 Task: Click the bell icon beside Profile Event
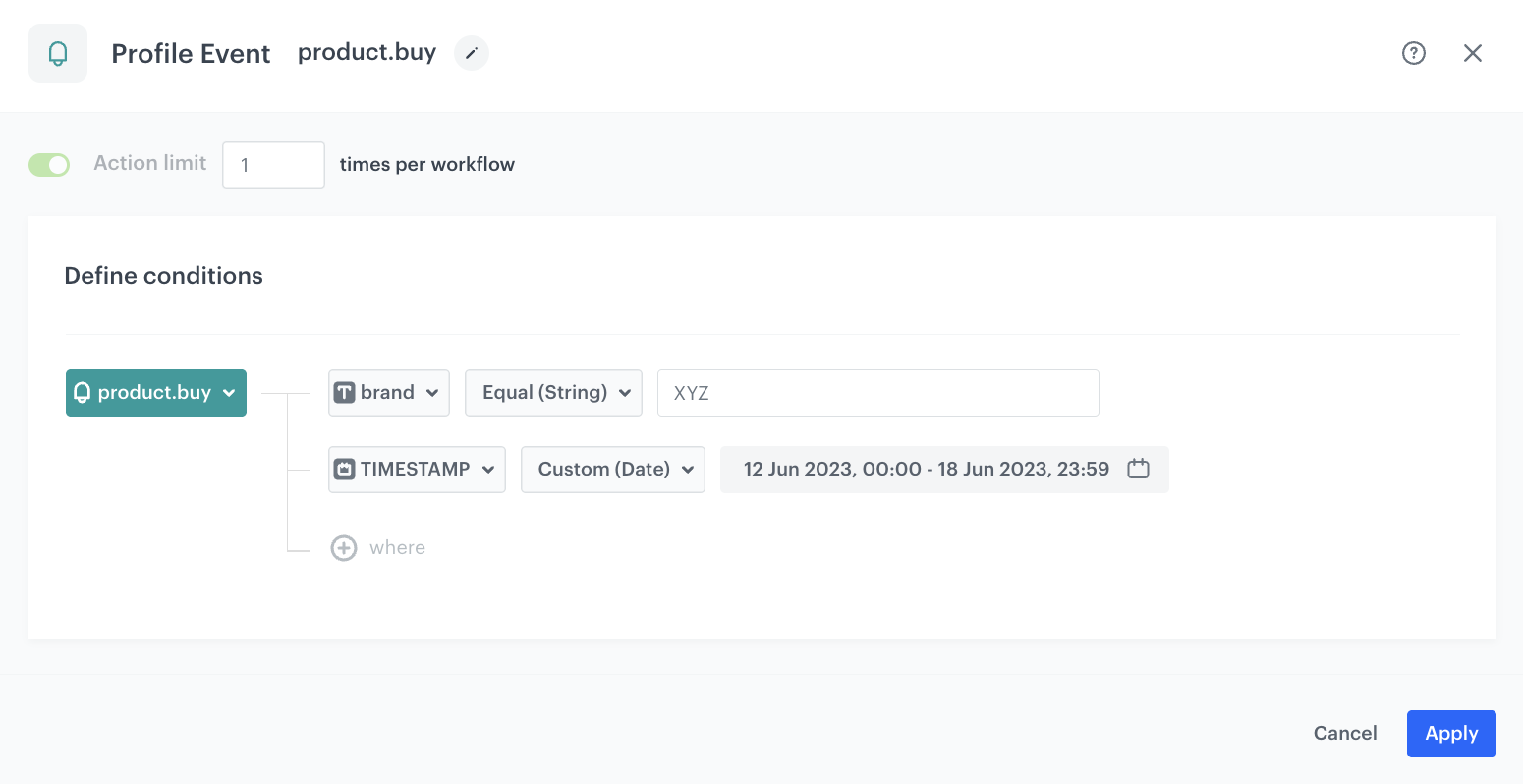58,53
